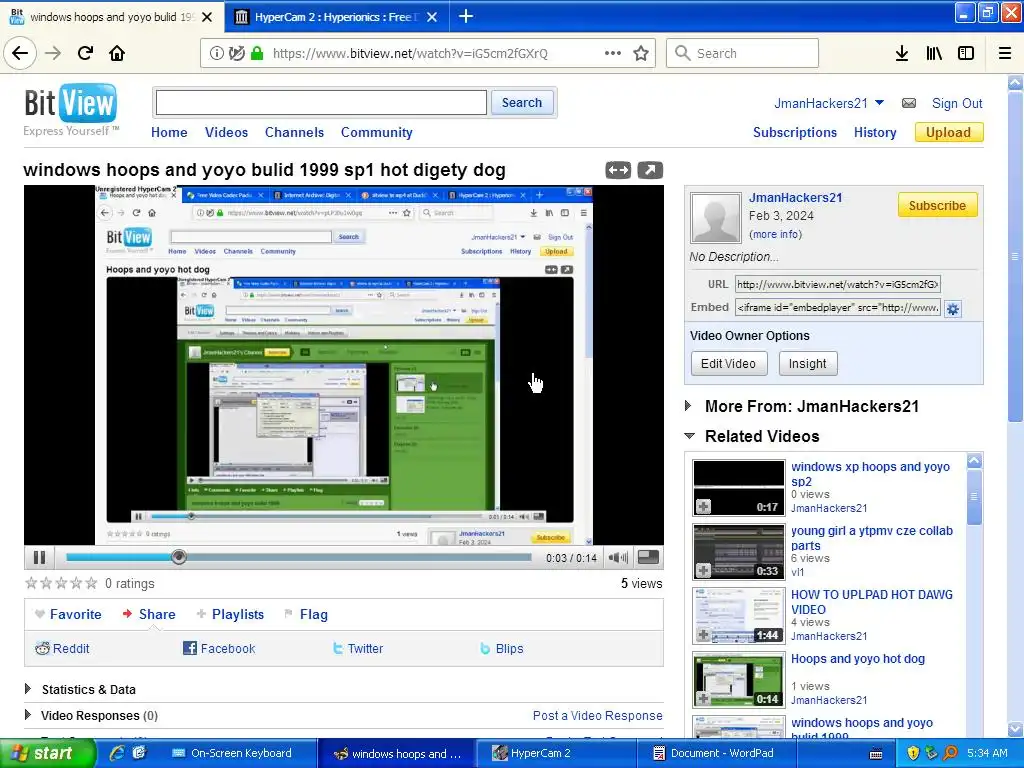Expand More From: JmanHackers21 section
Image resolution: width=1024 pixels, height=768 pixels.
tap(688, 406)
